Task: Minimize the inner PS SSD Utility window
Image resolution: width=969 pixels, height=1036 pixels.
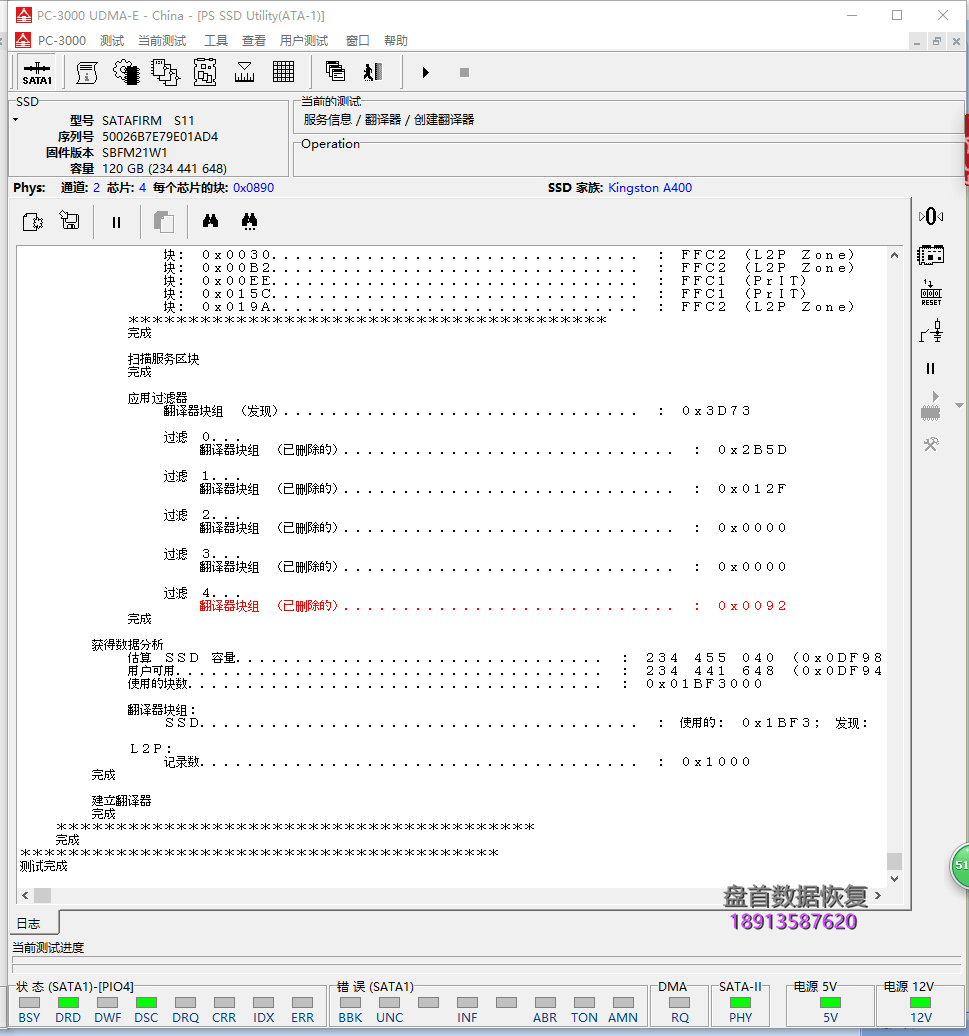Action: click(x=917, y=42)
